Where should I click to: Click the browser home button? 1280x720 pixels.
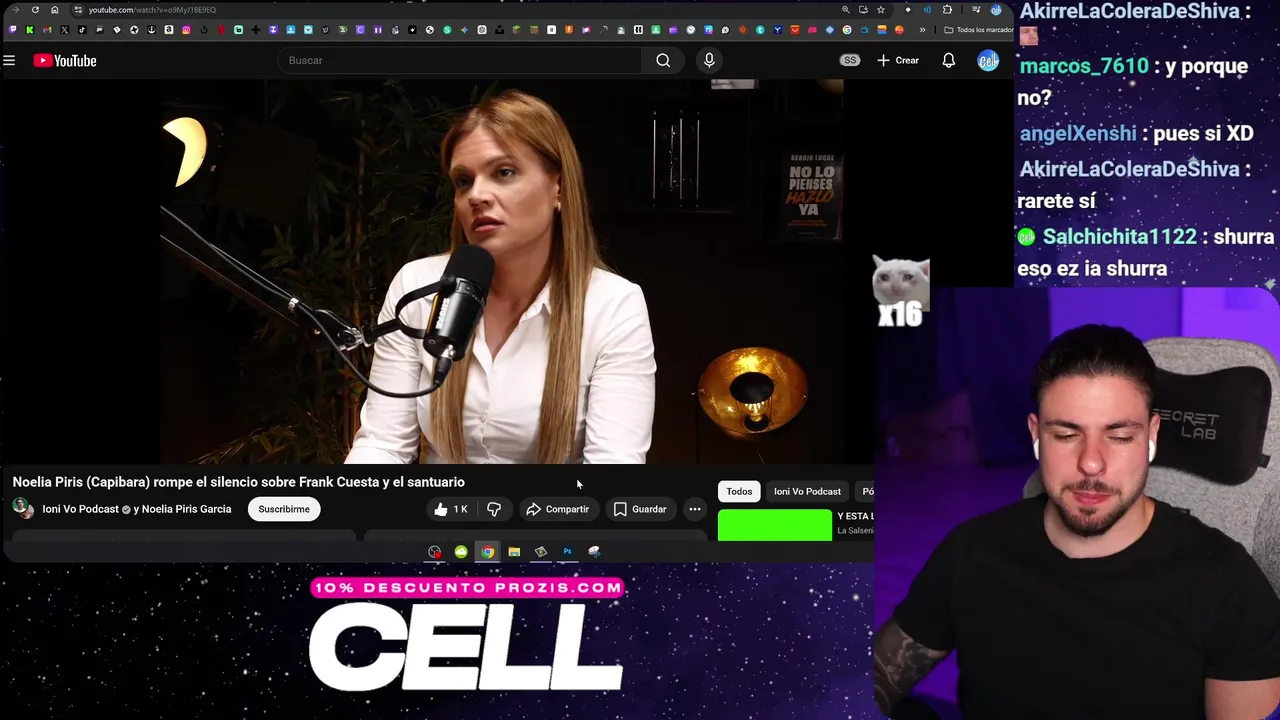(x=55, y=10)
